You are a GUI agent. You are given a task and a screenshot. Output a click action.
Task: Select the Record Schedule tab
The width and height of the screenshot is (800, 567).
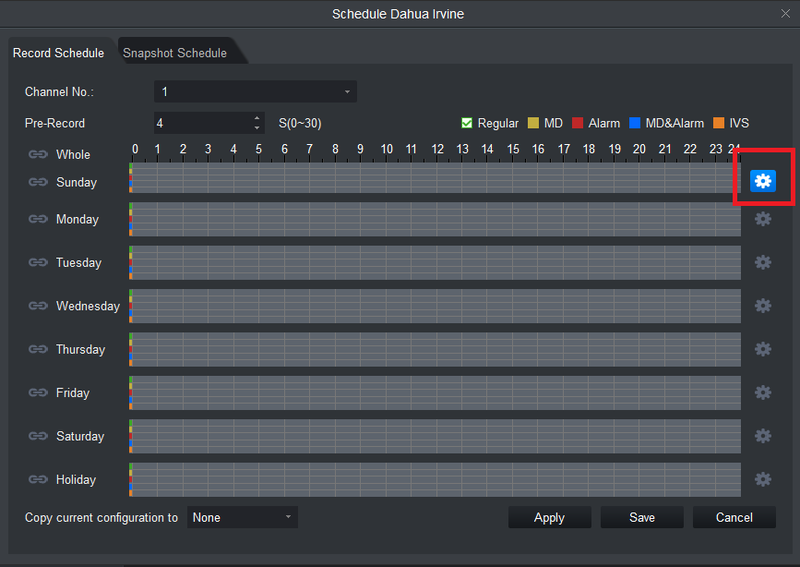tap(58, 53)
